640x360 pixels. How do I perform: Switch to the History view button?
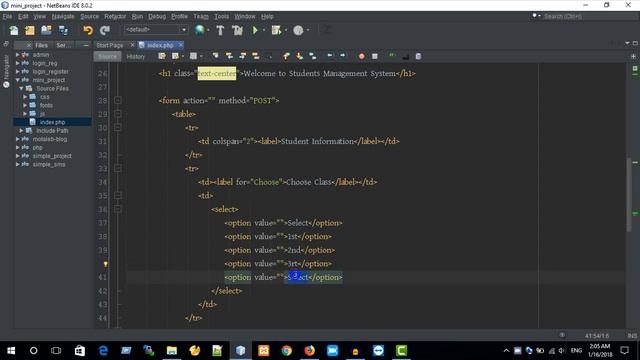136,57
